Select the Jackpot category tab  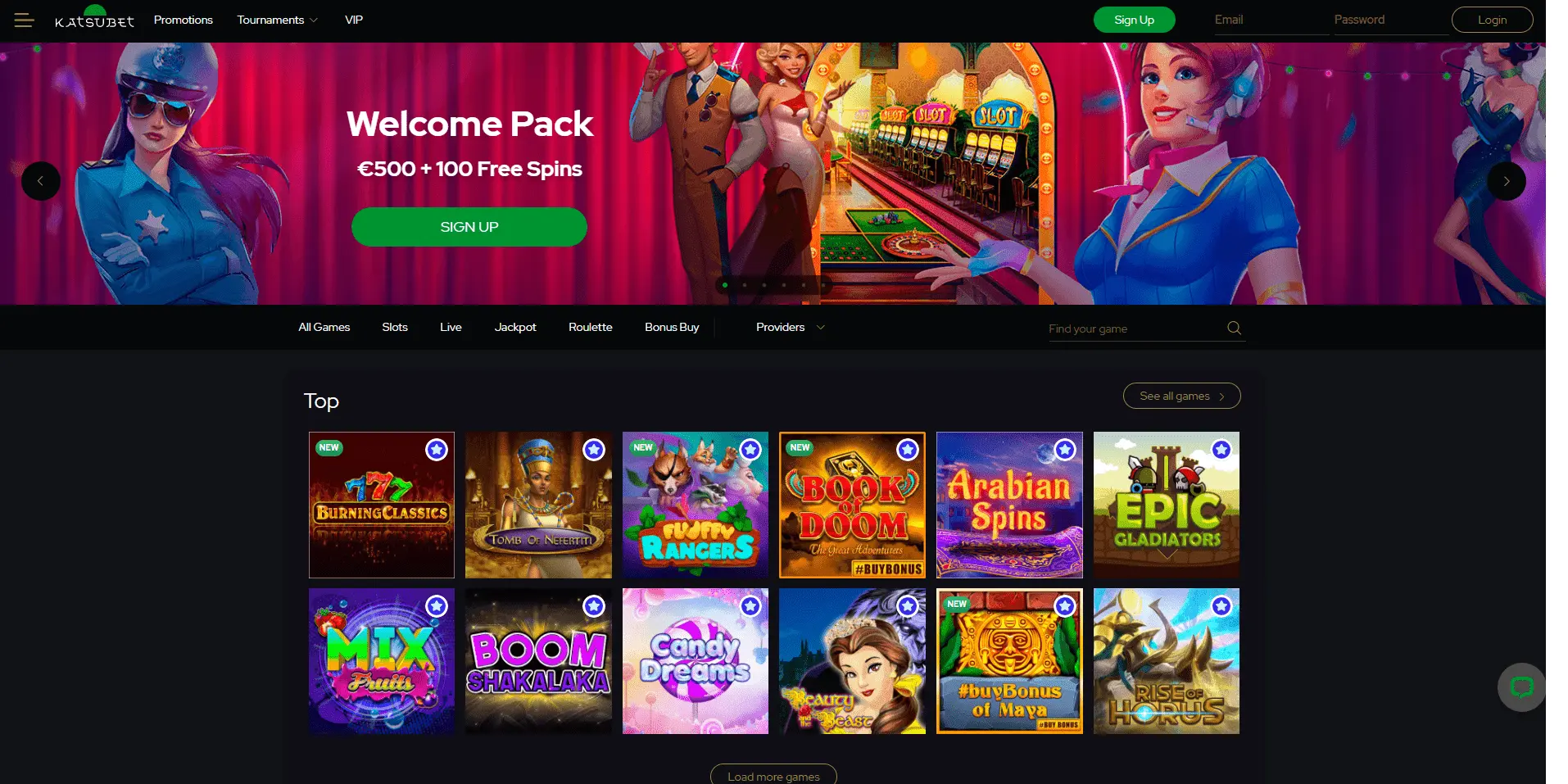pyautogui.click(x=515, y=327)
